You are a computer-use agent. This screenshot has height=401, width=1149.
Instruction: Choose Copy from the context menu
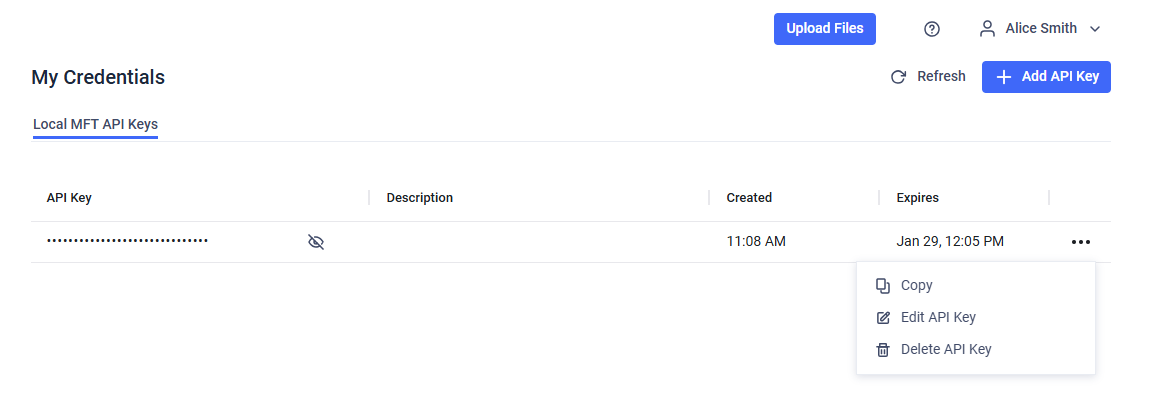click(917, 286)
